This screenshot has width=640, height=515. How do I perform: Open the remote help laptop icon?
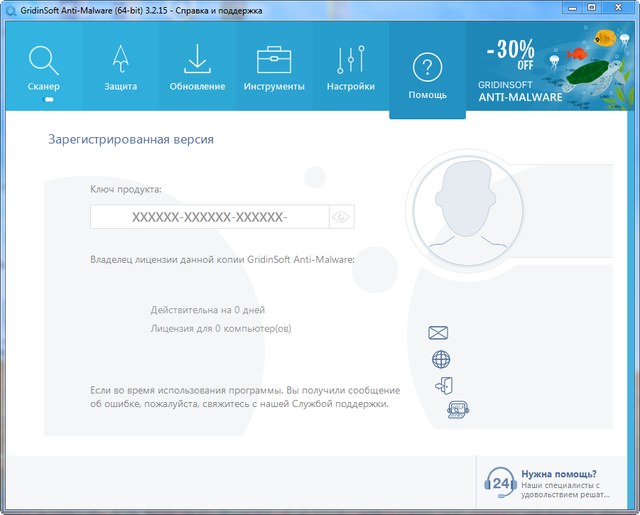click(x=458, y=409)
